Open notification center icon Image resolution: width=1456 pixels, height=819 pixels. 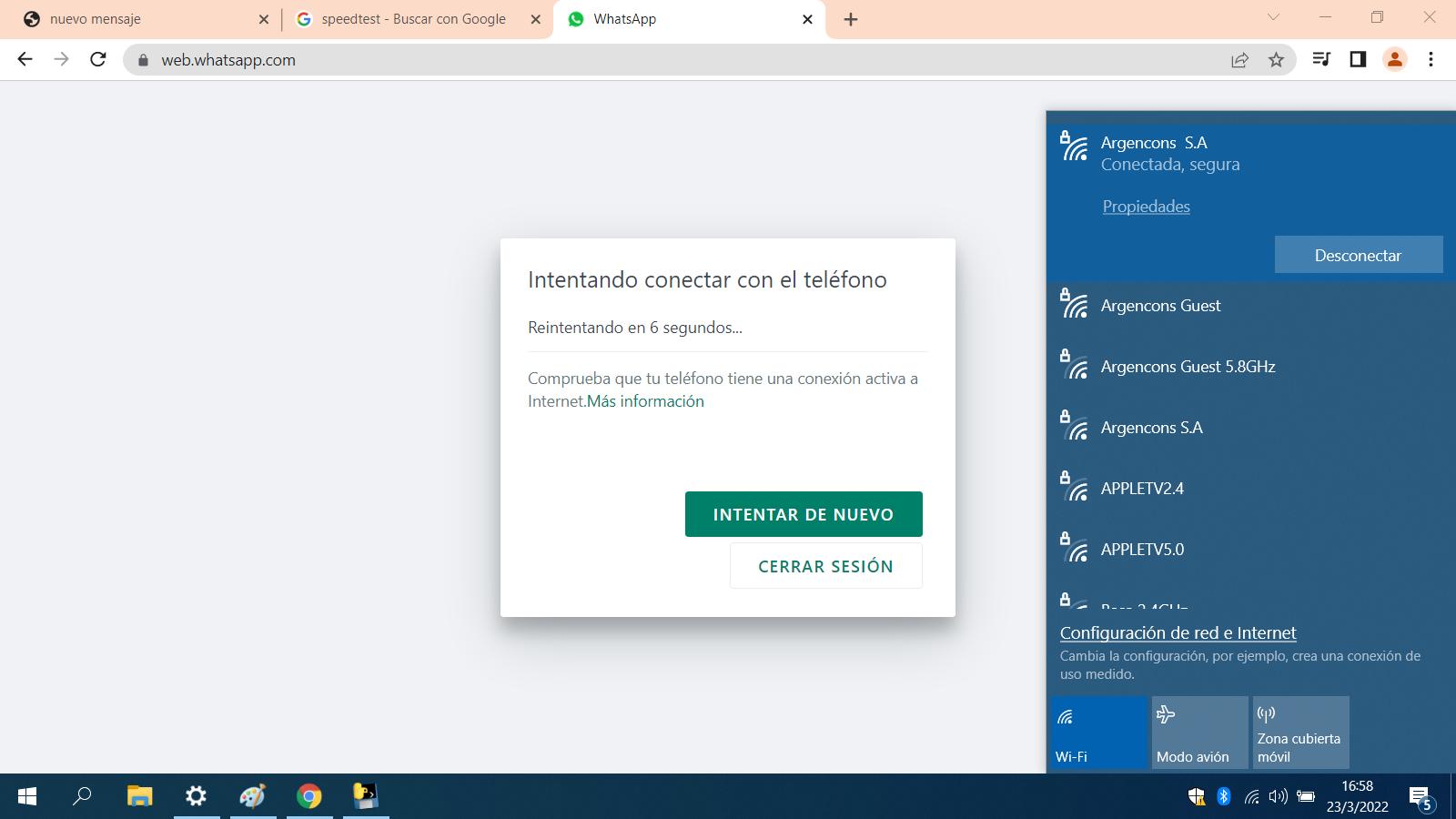(x=1421, y=798)
